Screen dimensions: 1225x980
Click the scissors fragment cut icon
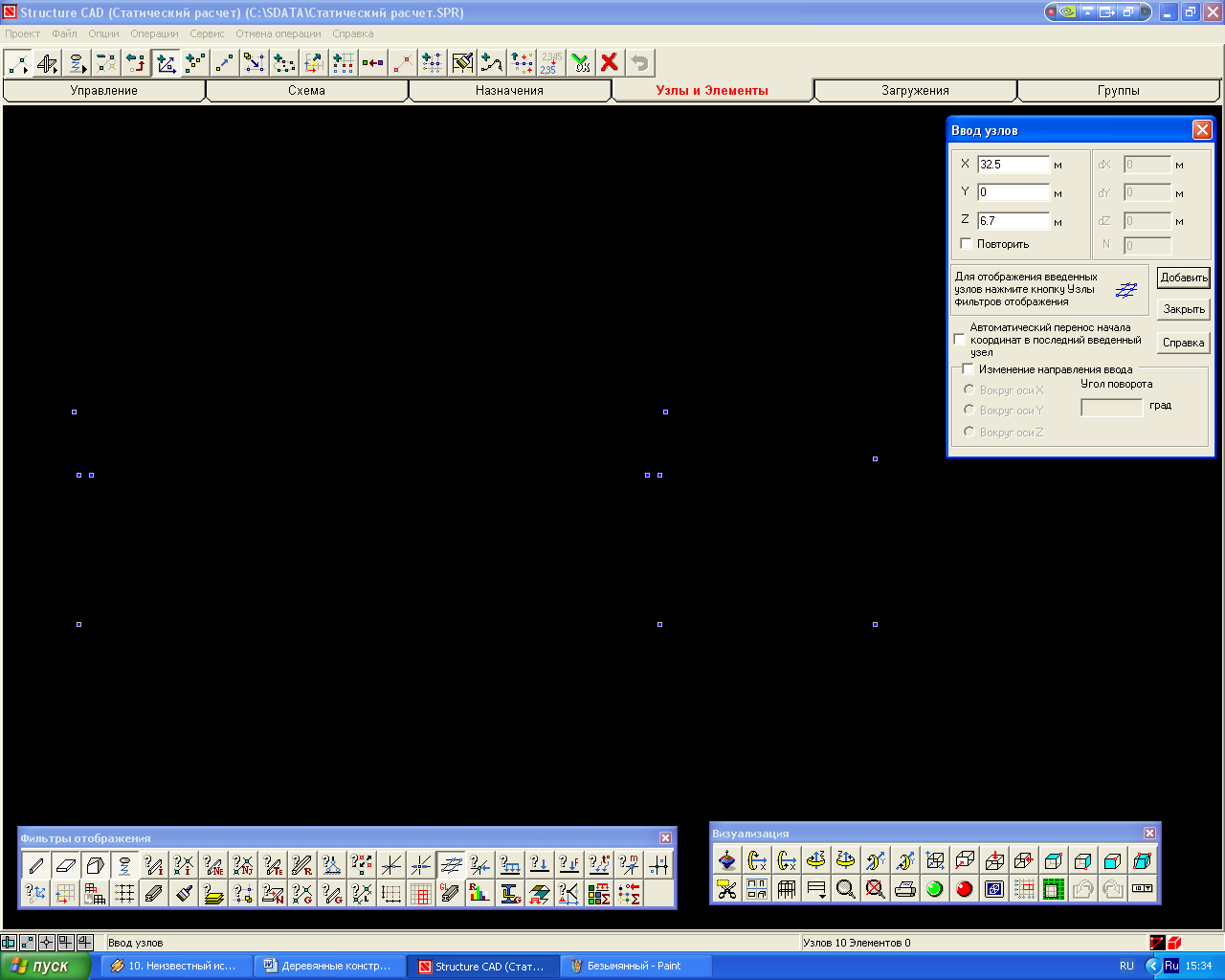(x=727, y=890)
